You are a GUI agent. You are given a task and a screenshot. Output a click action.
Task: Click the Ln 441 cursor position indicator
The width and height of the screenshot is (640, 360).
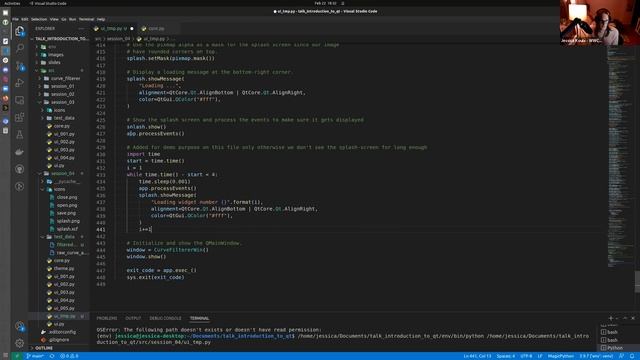pos(477,356)
